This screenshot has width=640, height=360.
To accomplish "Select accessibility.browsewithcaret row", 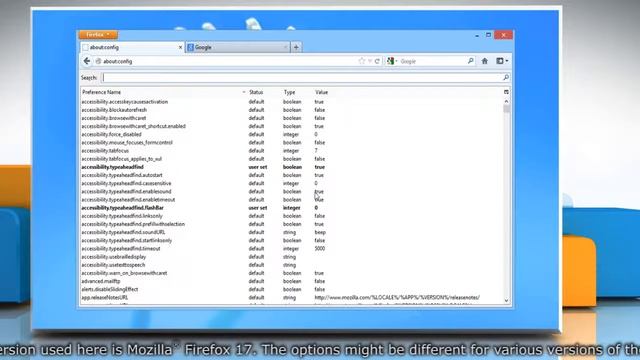I will pyautogui.click(x=291, y=118).
